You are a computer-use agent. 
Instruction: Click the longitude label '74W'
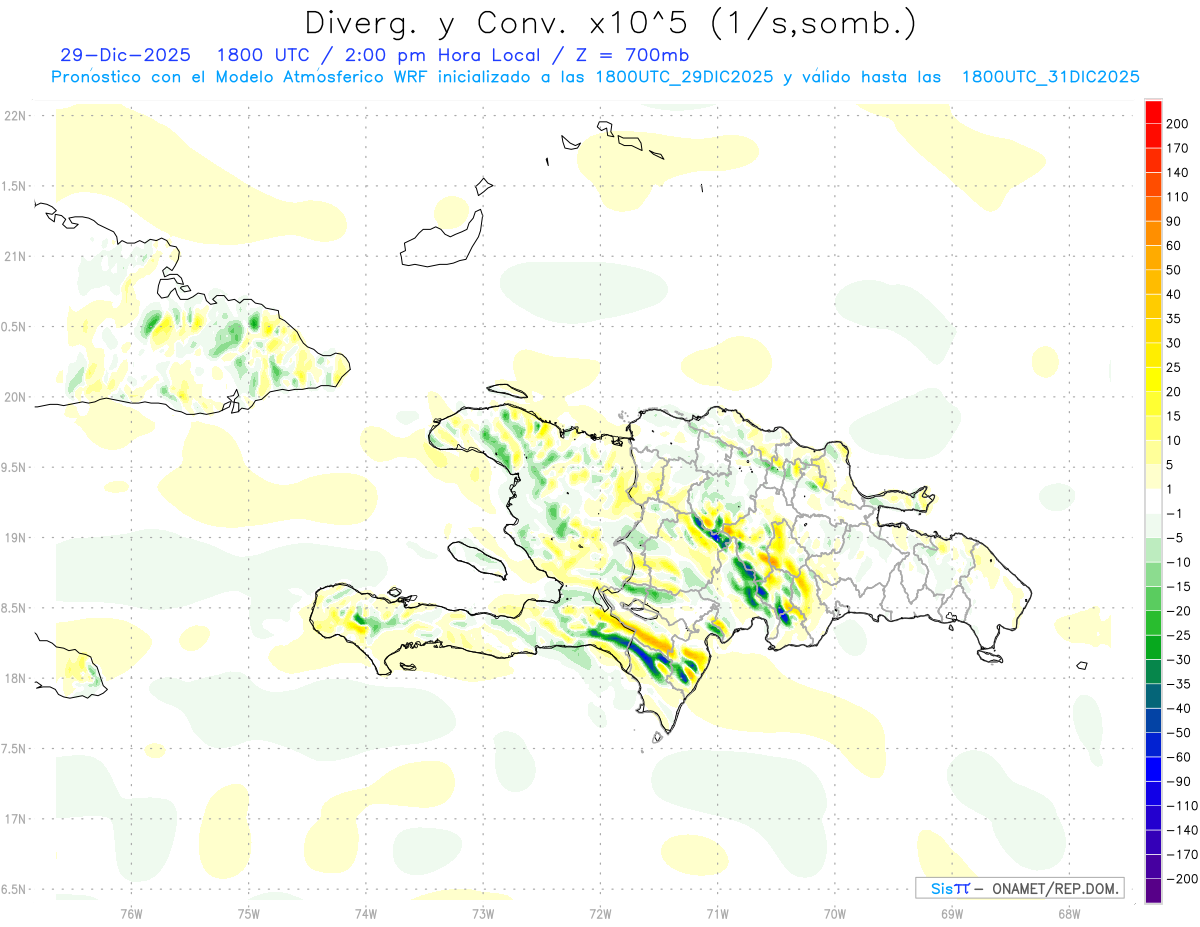pyautogui.click(x=366, y=913)
